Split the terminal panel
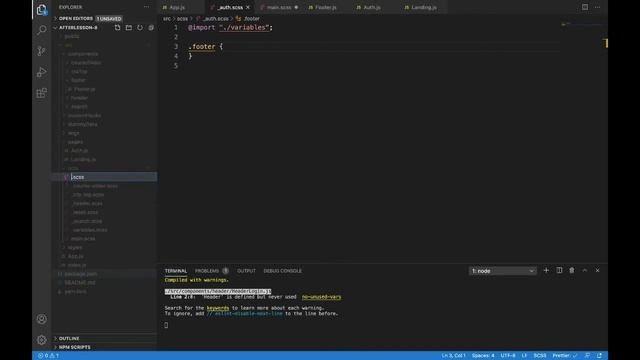640x360 pixels. pyautogui.click(x=559, y=270)
